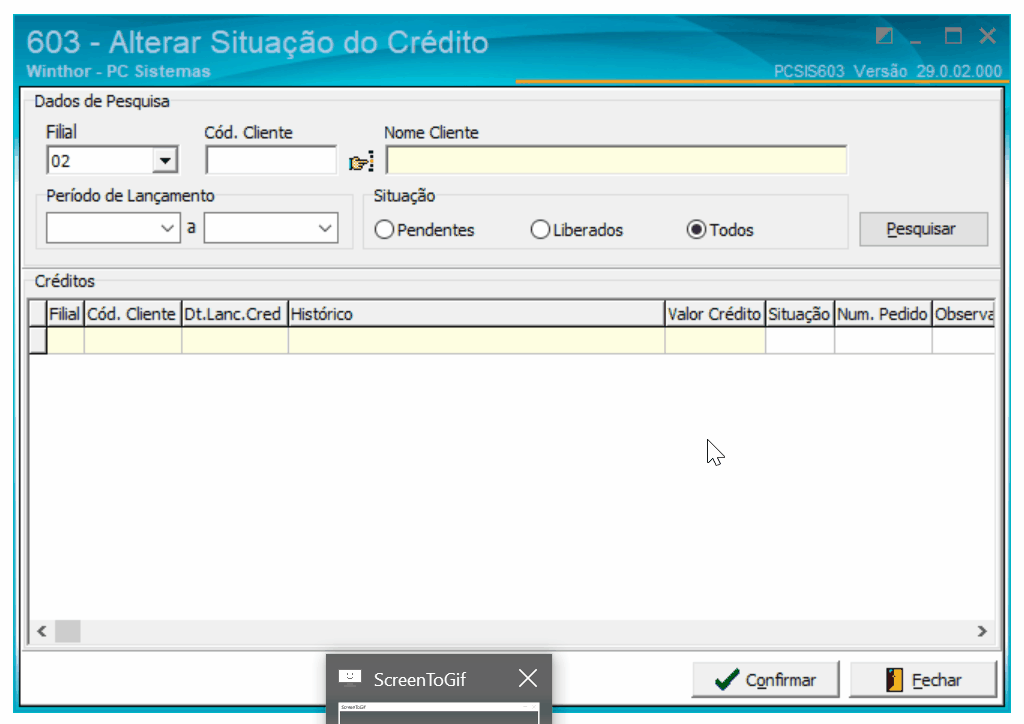Click the Valor Crédito column header
This screenshot has width=1024, height=724.
coord(714,314)
